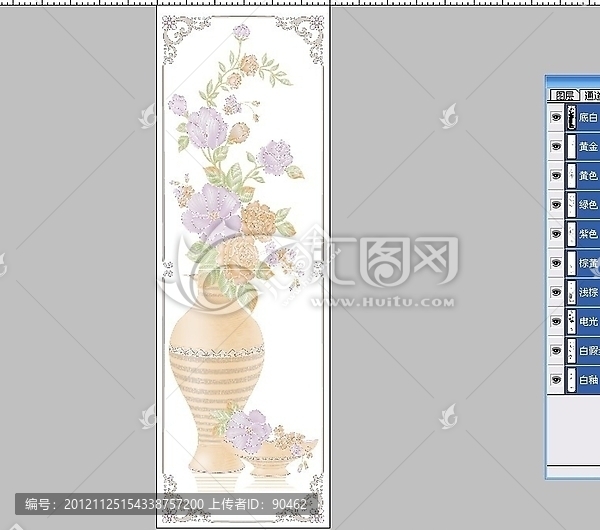Select the 电光 channel thumbnail
Image resolution: width=600 pixels, height=530 pixels.
[x=571, y=321]
